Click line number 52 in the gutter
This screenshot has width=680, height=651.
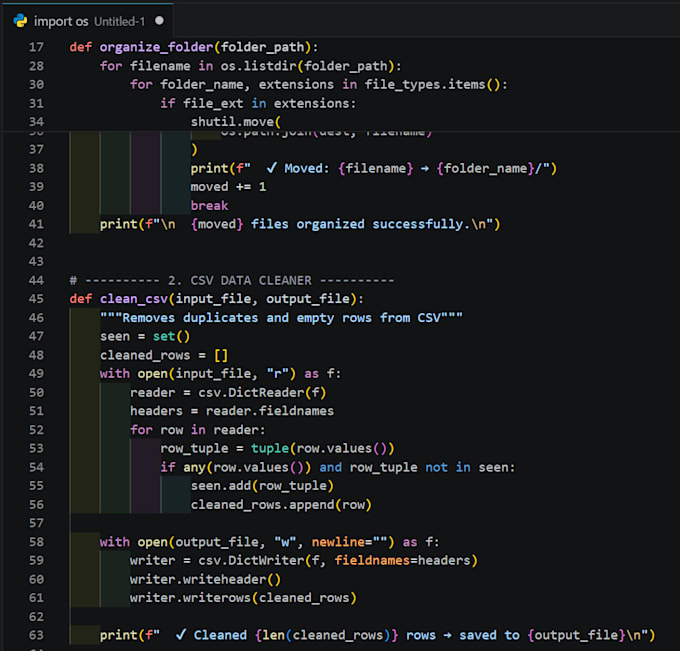tap(36, 430)
